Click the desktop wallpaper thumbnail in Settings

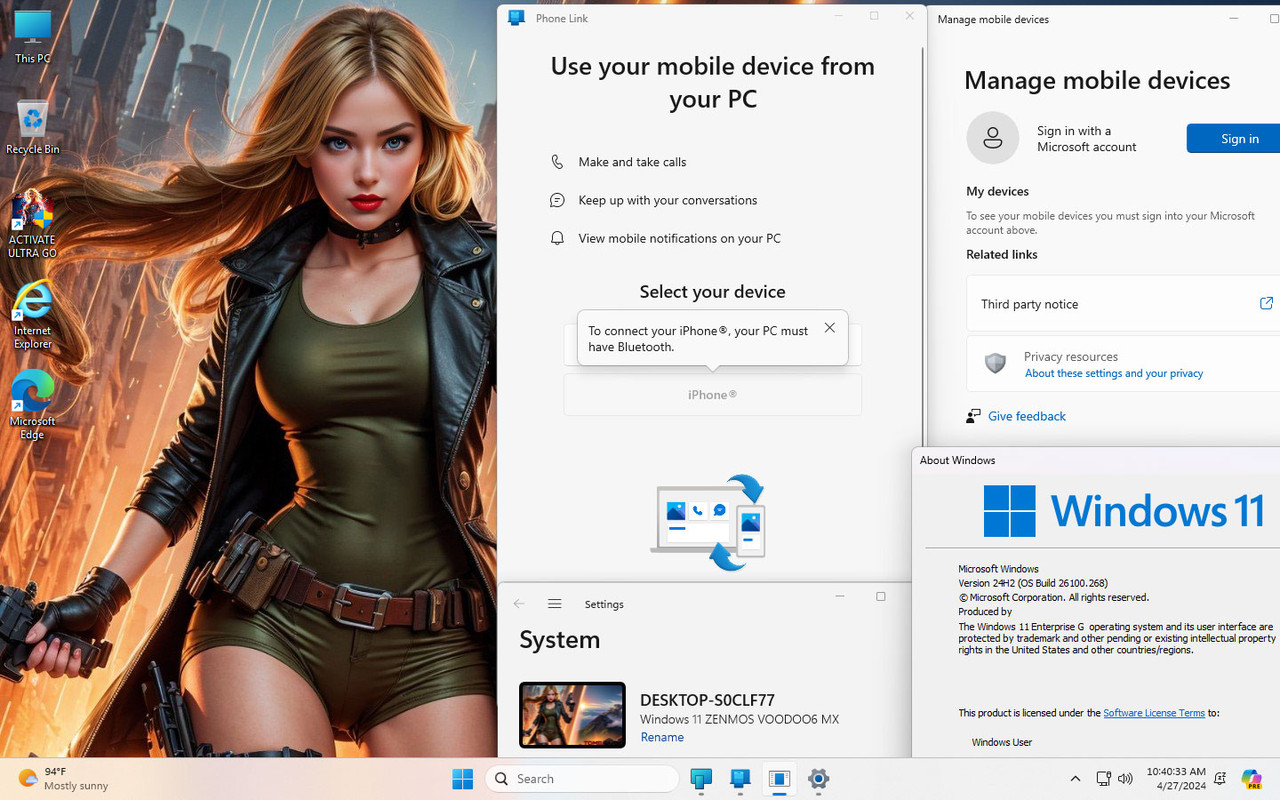click(x=572, y=715)
